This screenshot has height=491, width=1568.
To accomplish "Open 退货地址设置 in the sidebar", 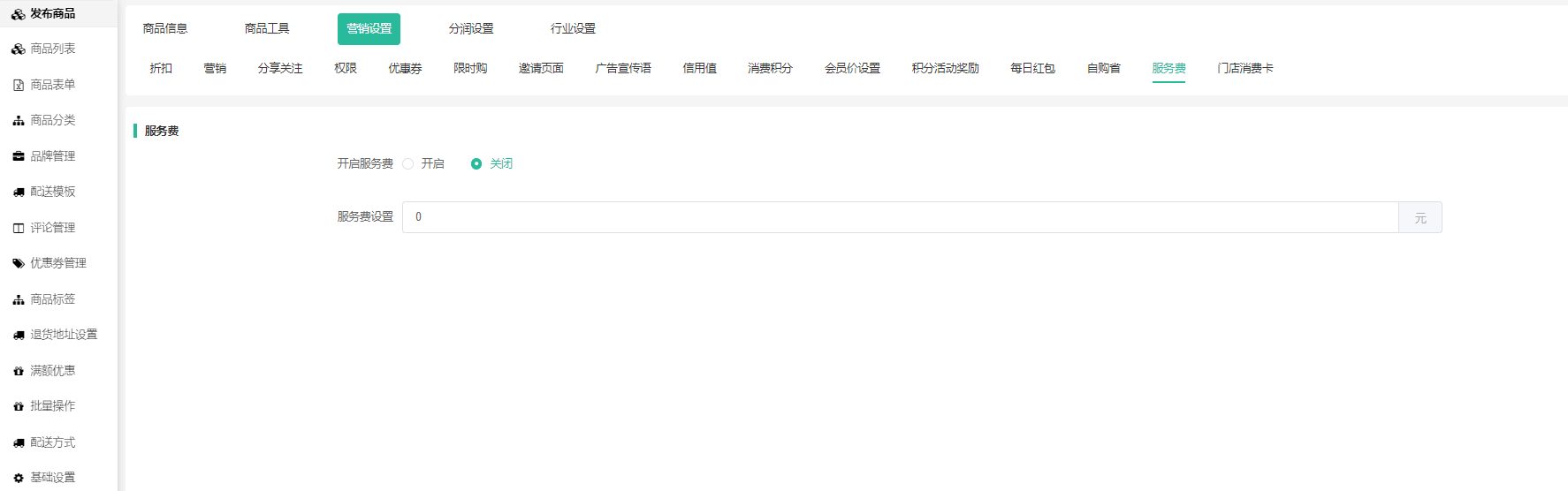I will coord(64,335).
